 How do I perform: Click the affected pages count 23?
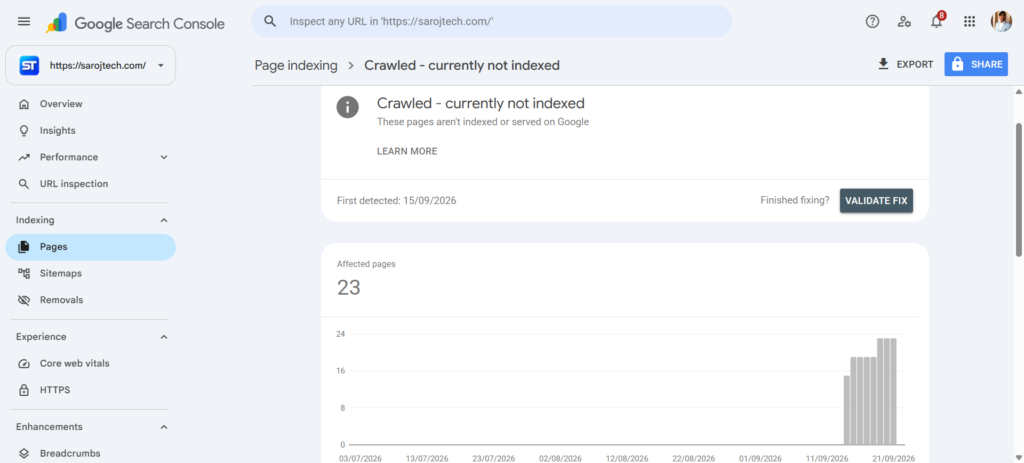click(349, 287)
